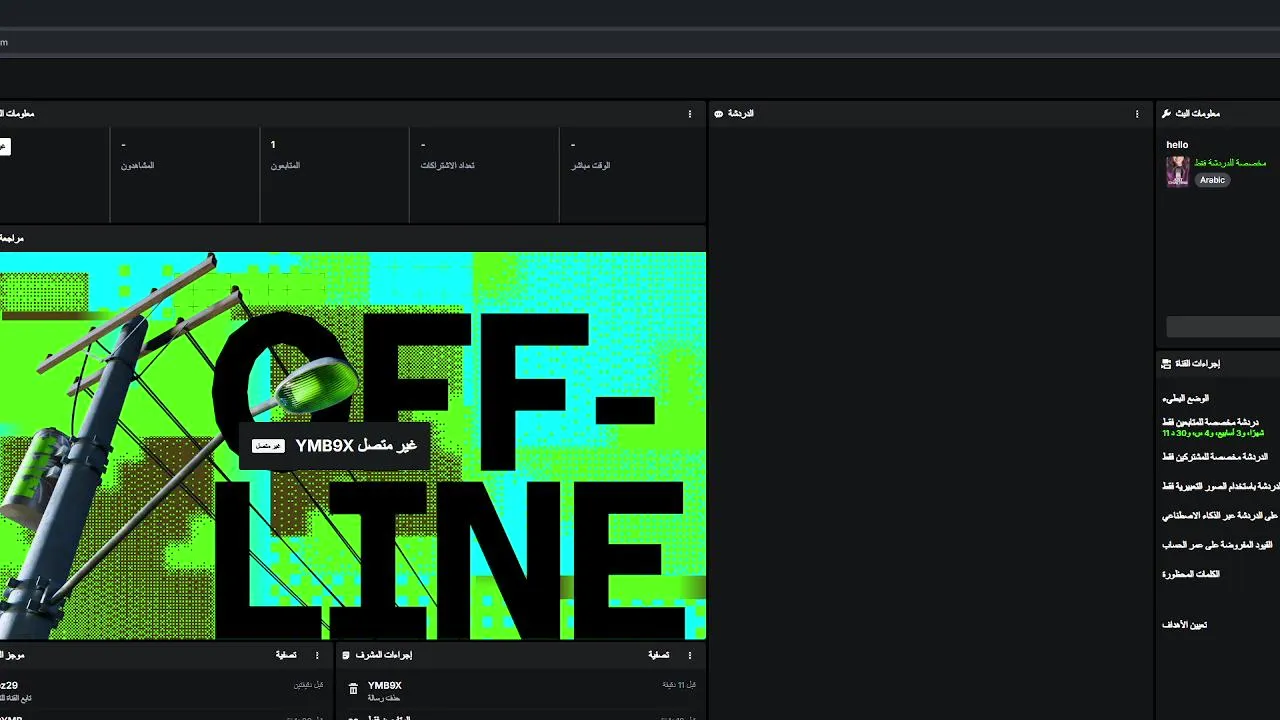The height and width of the screenshot is (720, 1280).
Task: Click the white button in stats panel's left cell
Action: (x=3, y=146)
